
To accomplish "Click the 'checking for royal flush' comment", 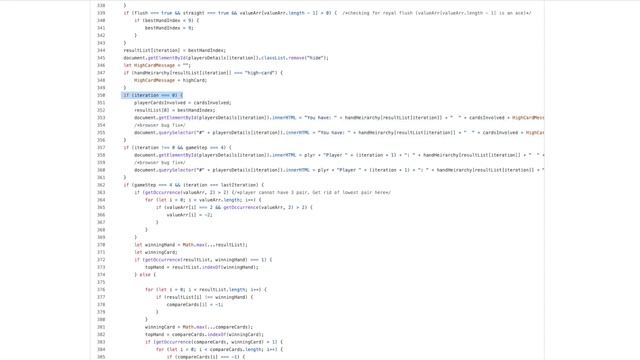I will pos(437,13).
